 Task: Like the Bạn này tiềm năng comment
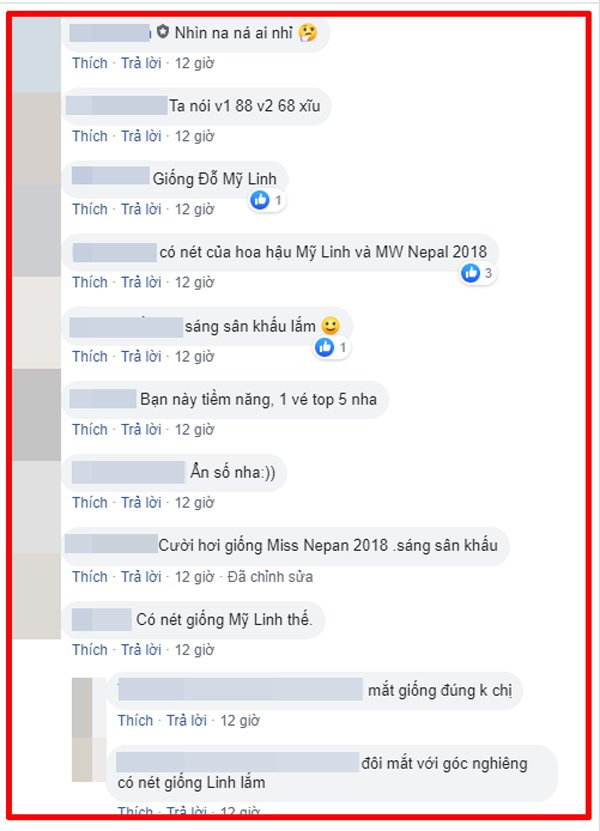90,429
